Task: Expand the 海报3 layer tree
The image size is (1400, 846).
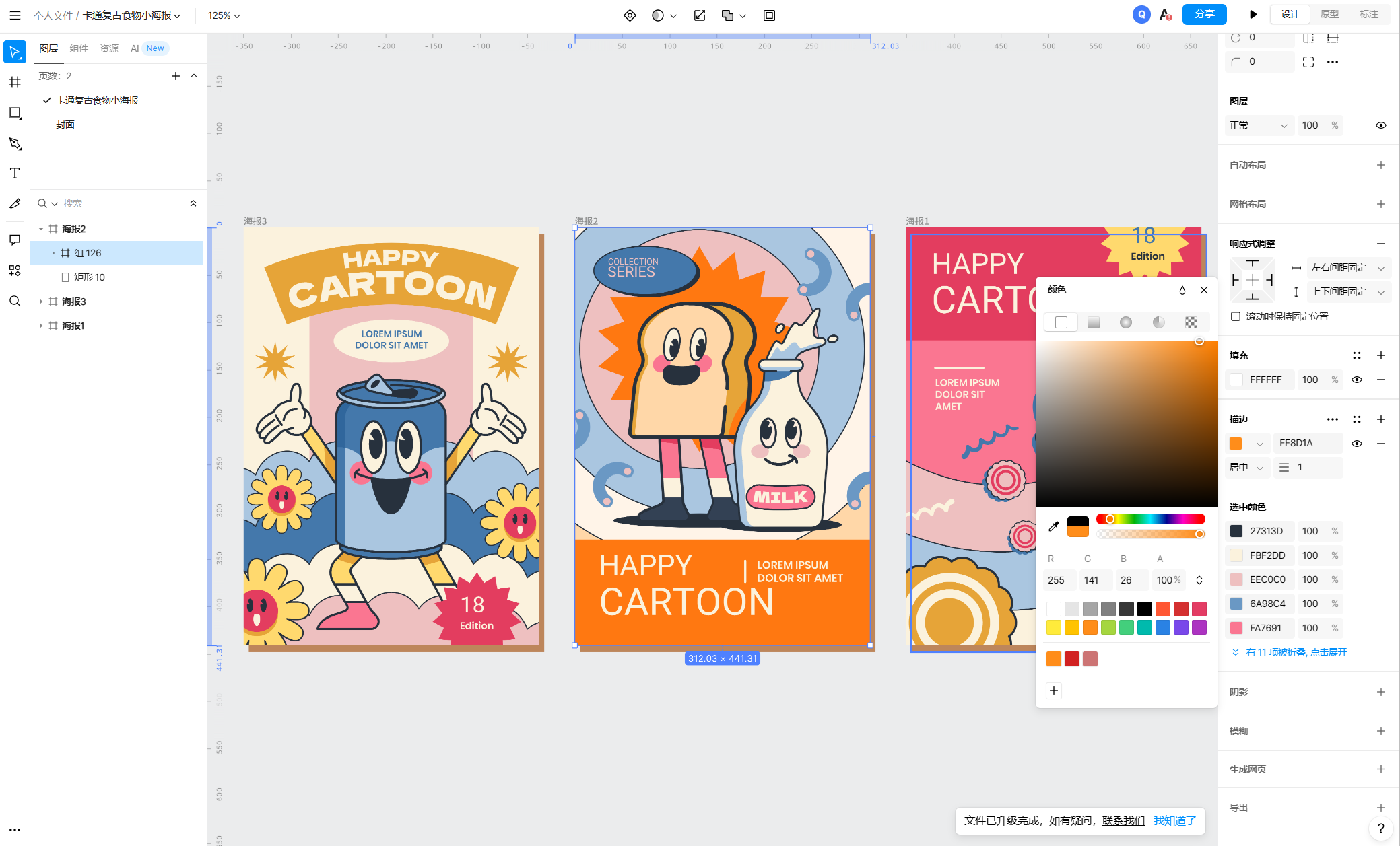Action: (x=41, y=302)
